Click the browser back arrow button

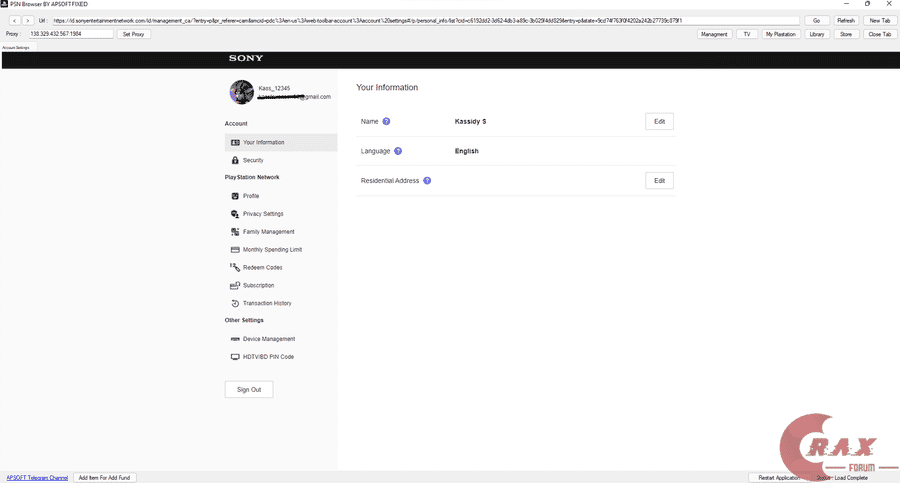point(14,21)
